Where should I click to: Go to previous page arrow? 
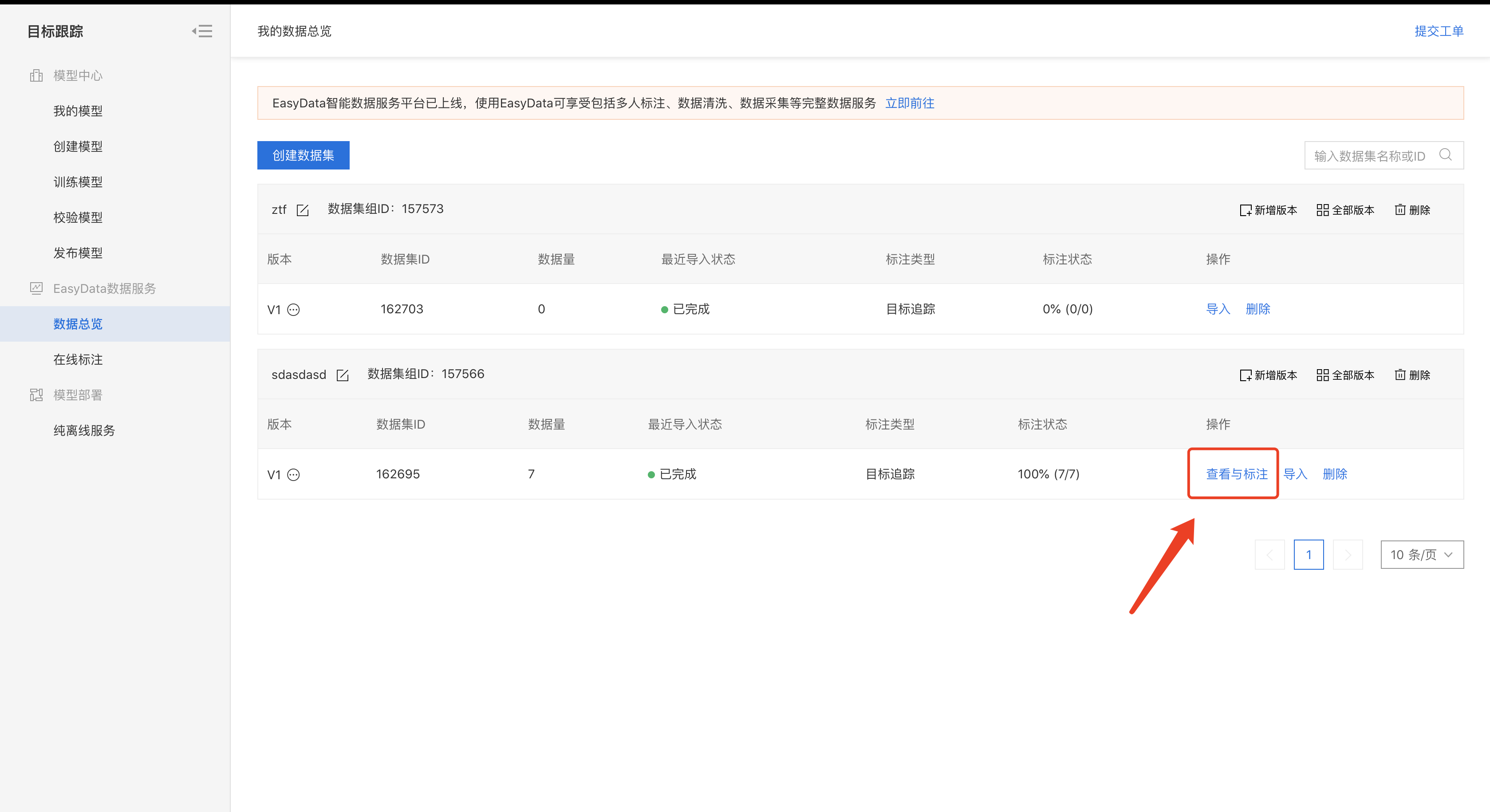point(1269,555)
